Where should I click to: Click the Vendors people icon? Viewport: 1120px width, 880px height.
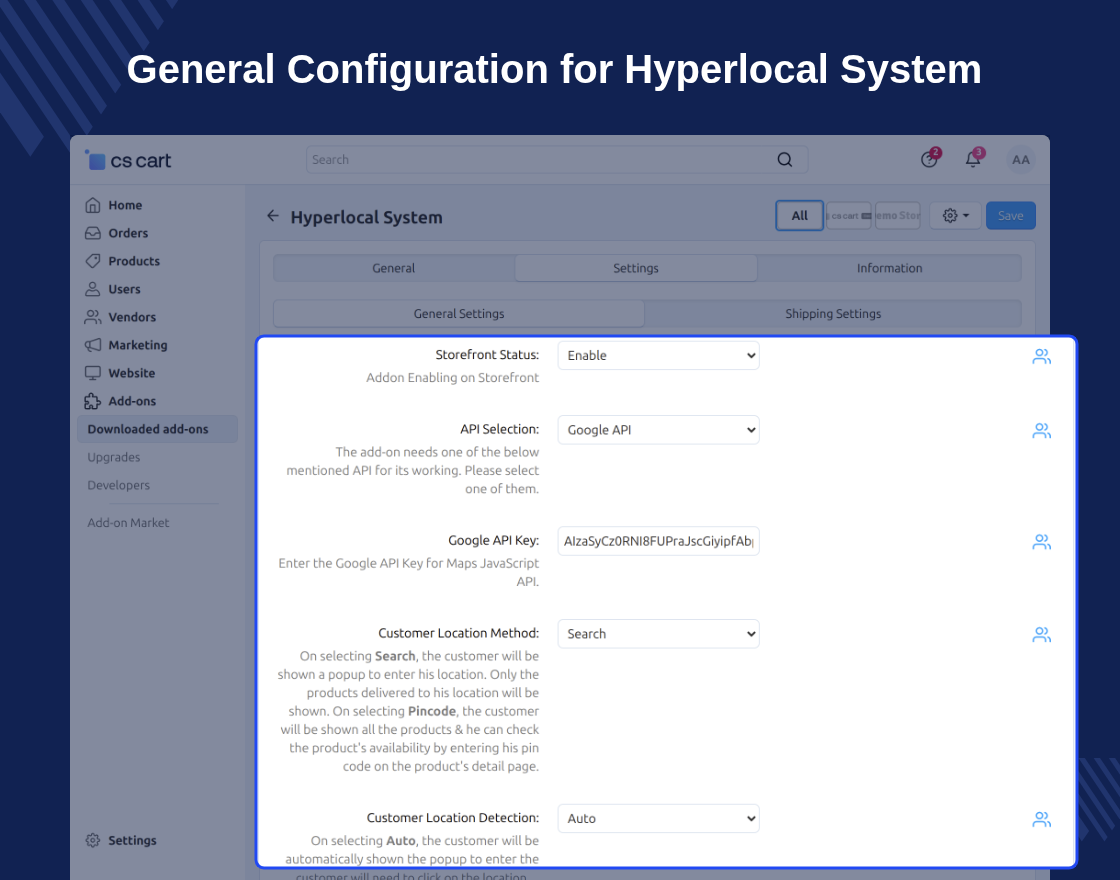tap(93, 316)
